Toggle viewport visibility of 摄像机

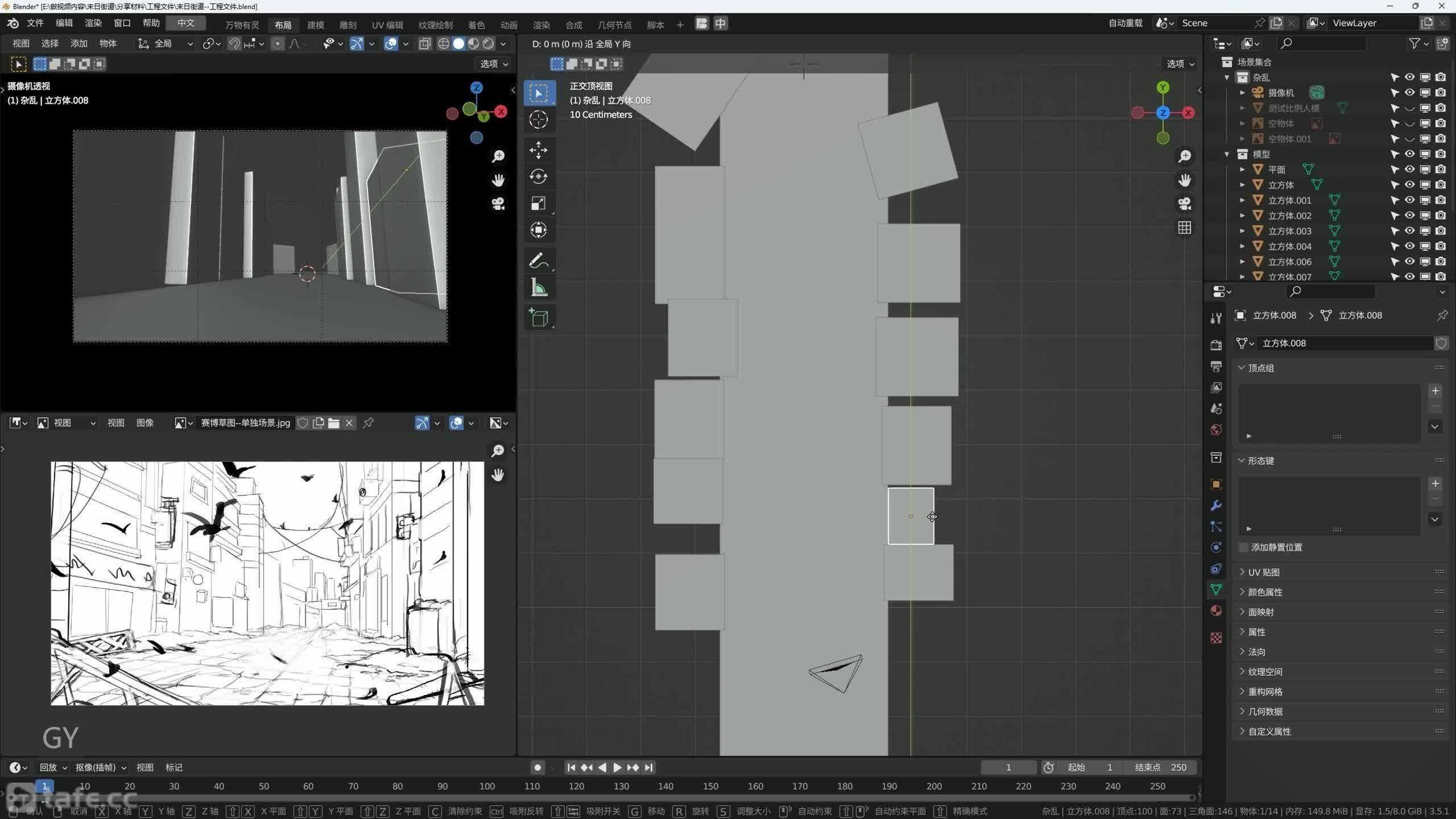click(1410, 93)
